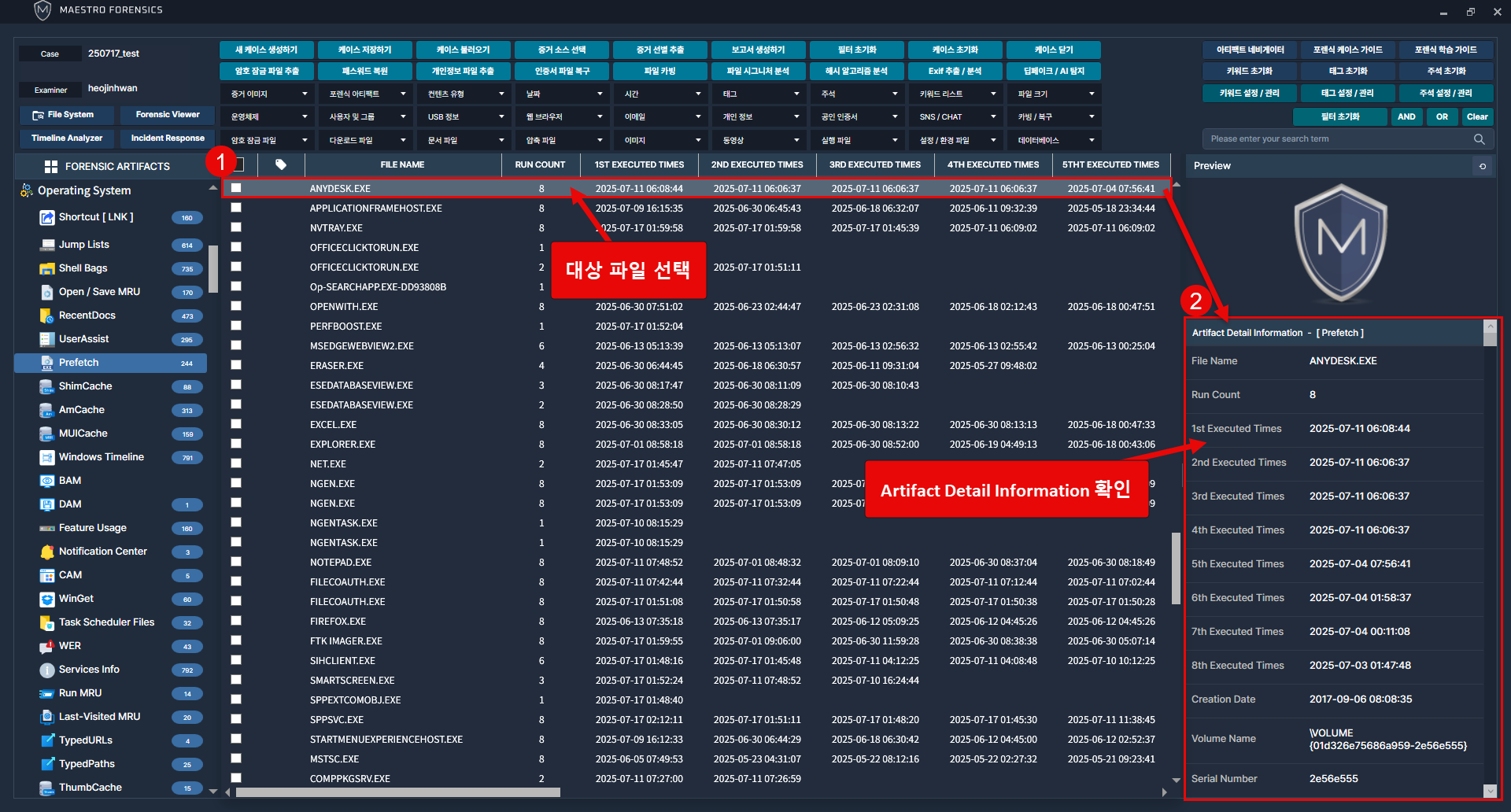Click the 보고서 생성하기 button
The width and height of the screenshot is (1511, 812).
[x=758, y=50]
